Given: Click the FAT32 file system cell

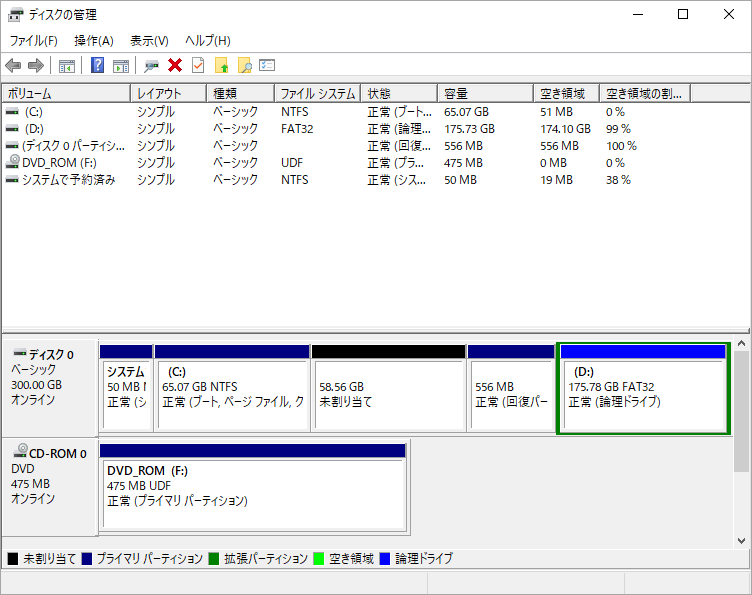Looking at the screenshot, I should click(297, 129).
